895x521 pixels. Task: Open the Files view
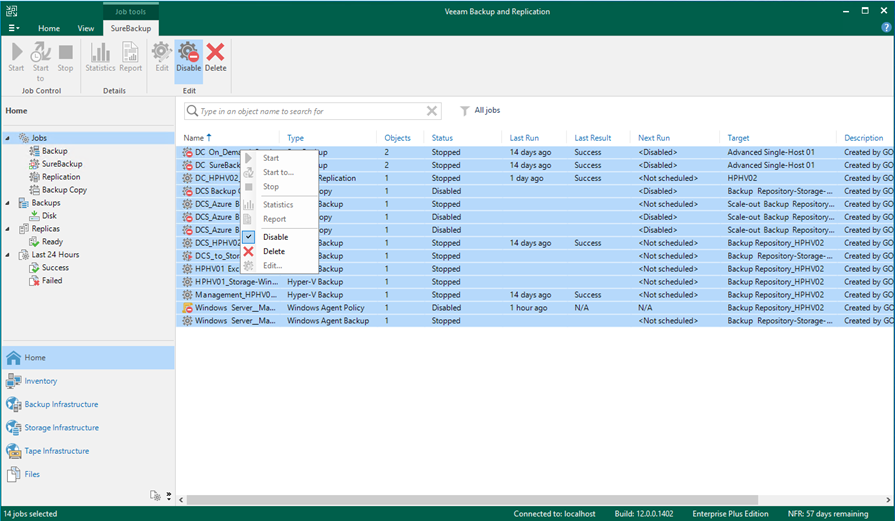88,474
